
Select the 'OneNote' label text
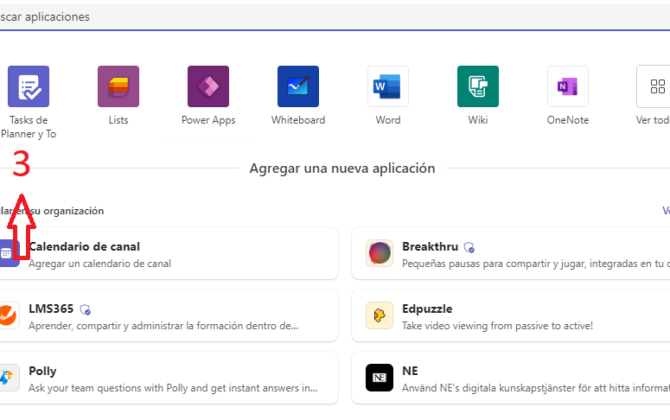point(568,120)
